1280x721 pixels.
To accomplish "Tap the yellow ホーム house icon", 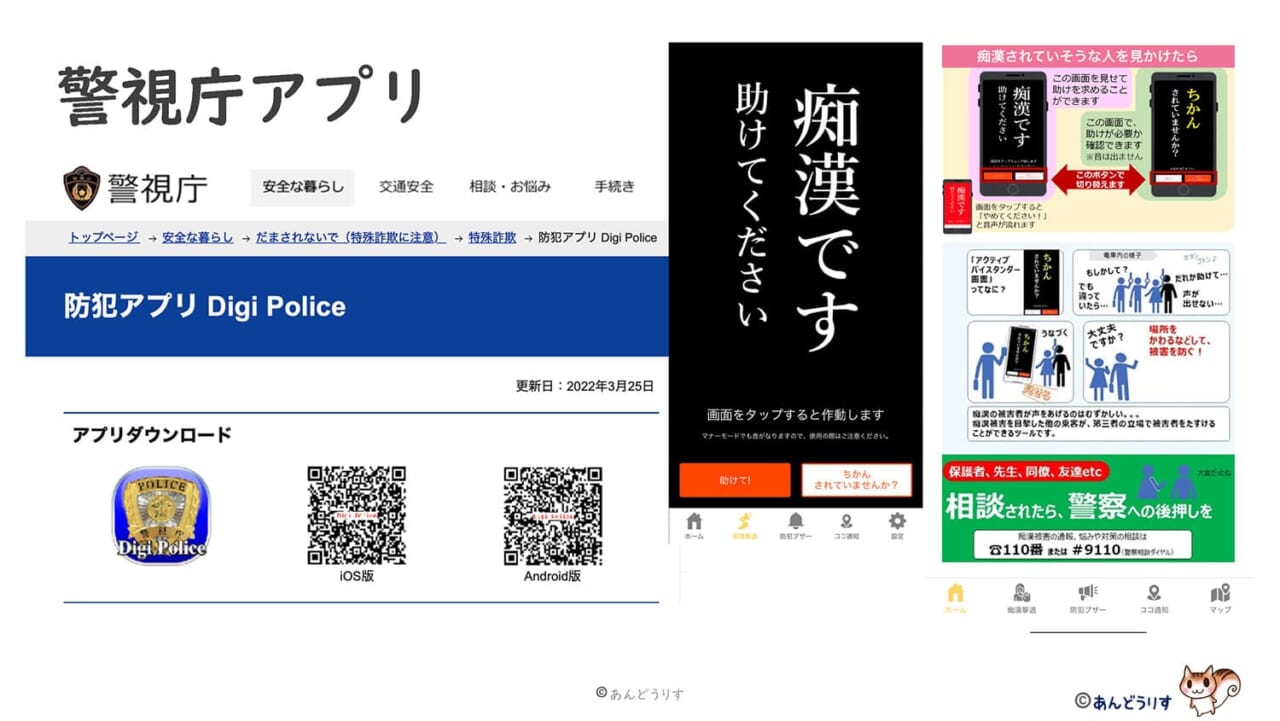I will [x=956, y=595].
